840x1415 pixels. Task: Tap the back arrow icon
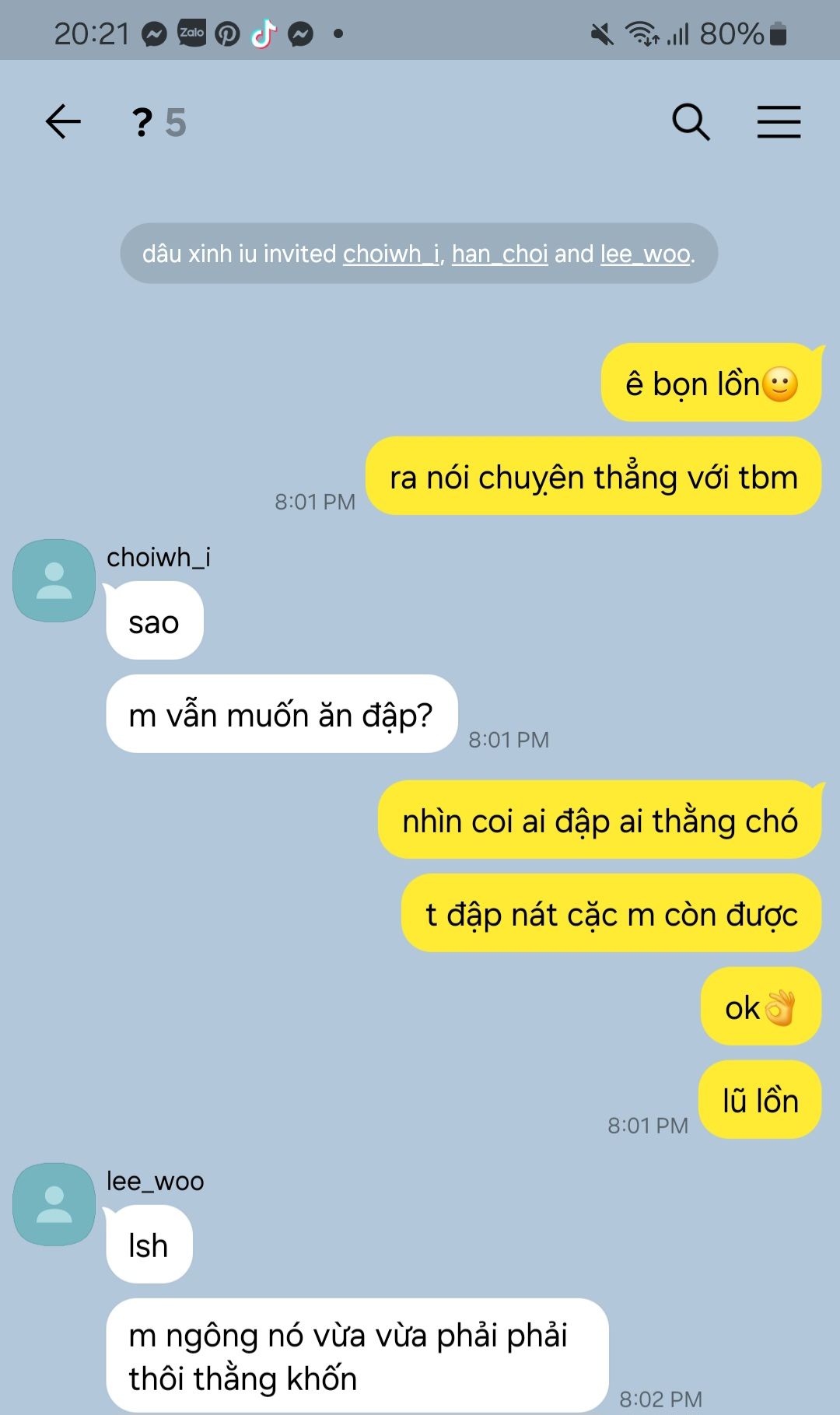[x=63, y=122]
